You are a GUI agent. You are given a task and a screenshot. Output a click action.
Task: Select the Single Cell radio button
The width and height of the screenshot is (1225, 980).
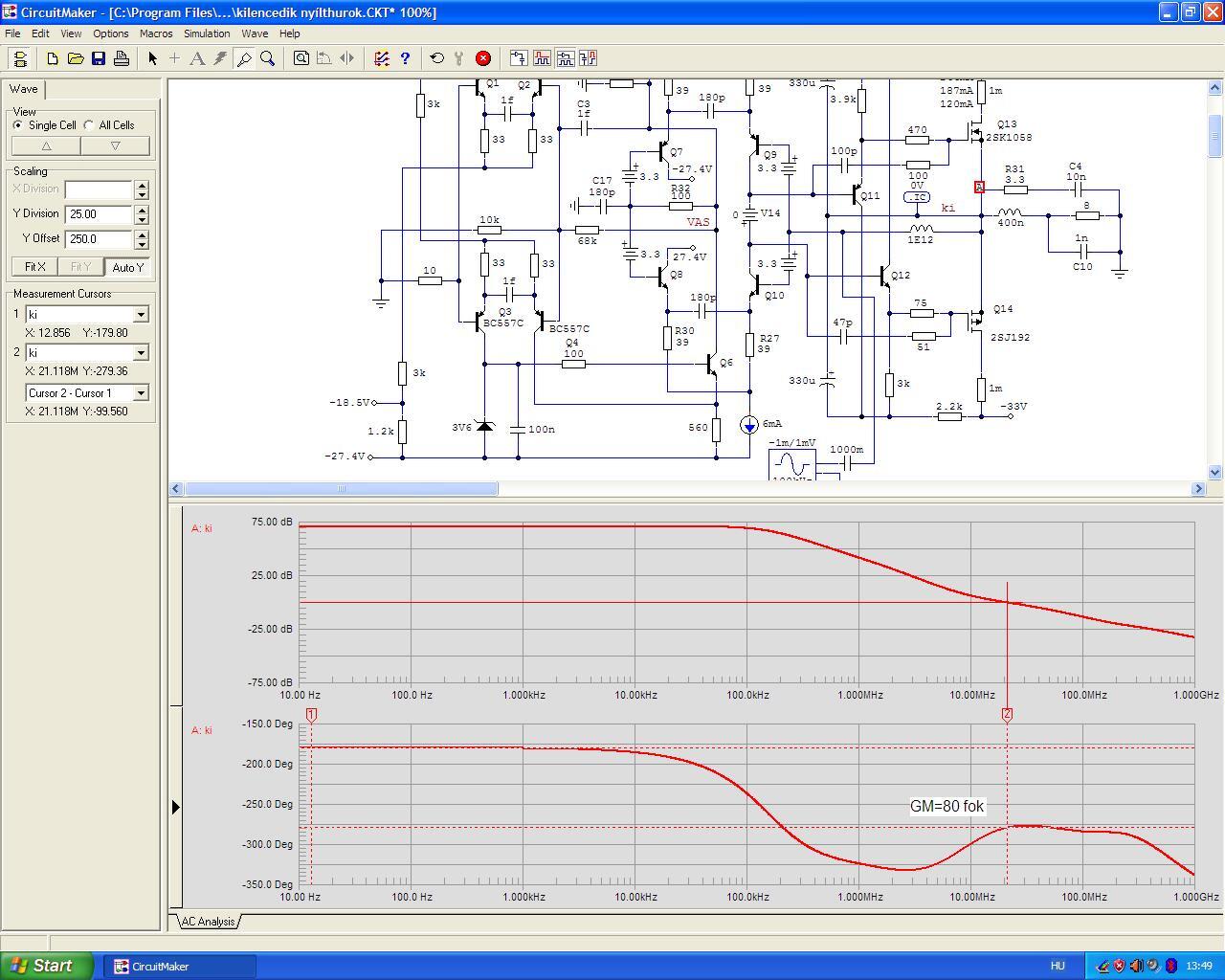18,125
